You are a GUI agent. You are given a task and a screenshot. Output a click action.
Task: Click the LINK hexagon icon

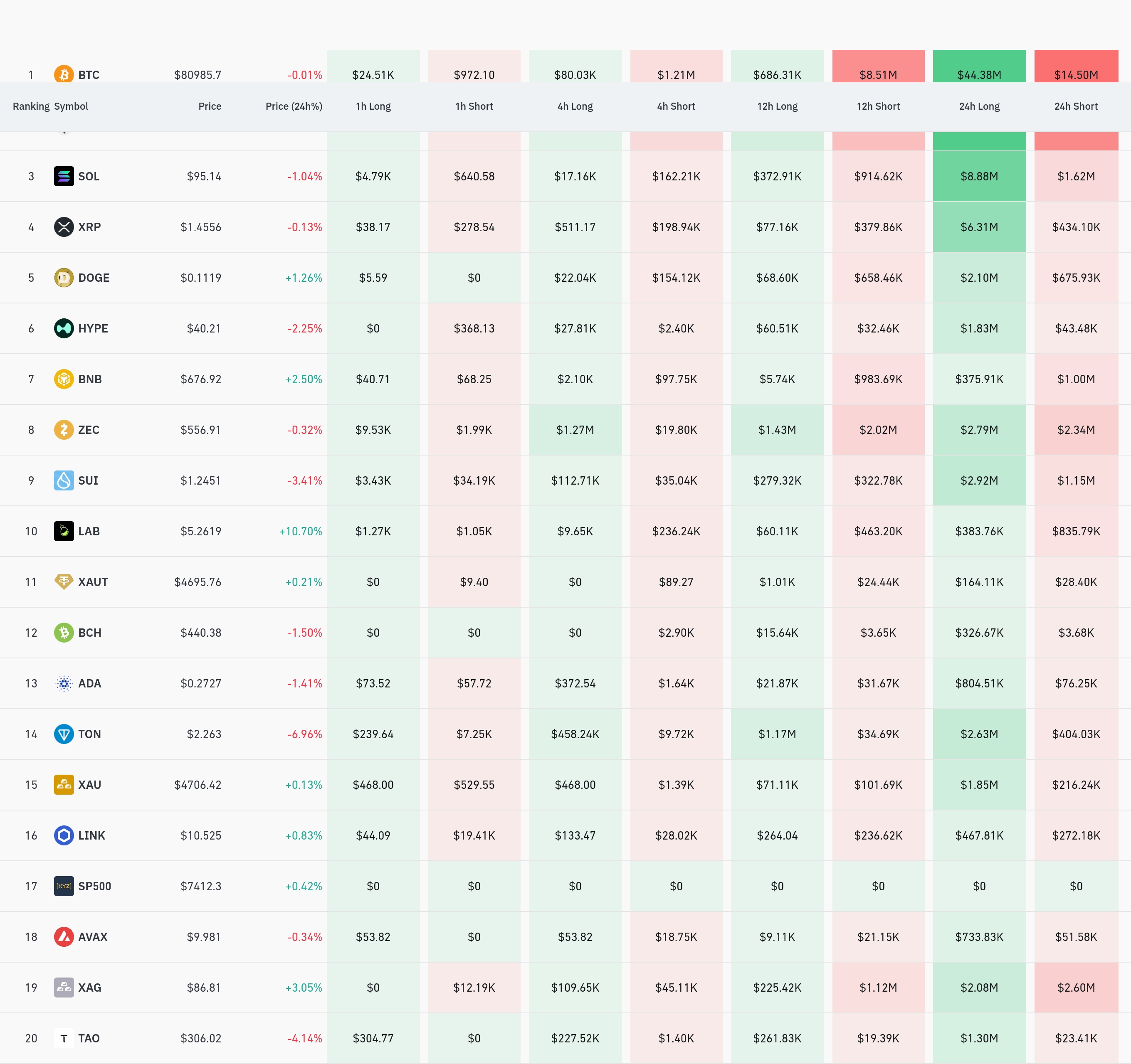click(64, 835)
